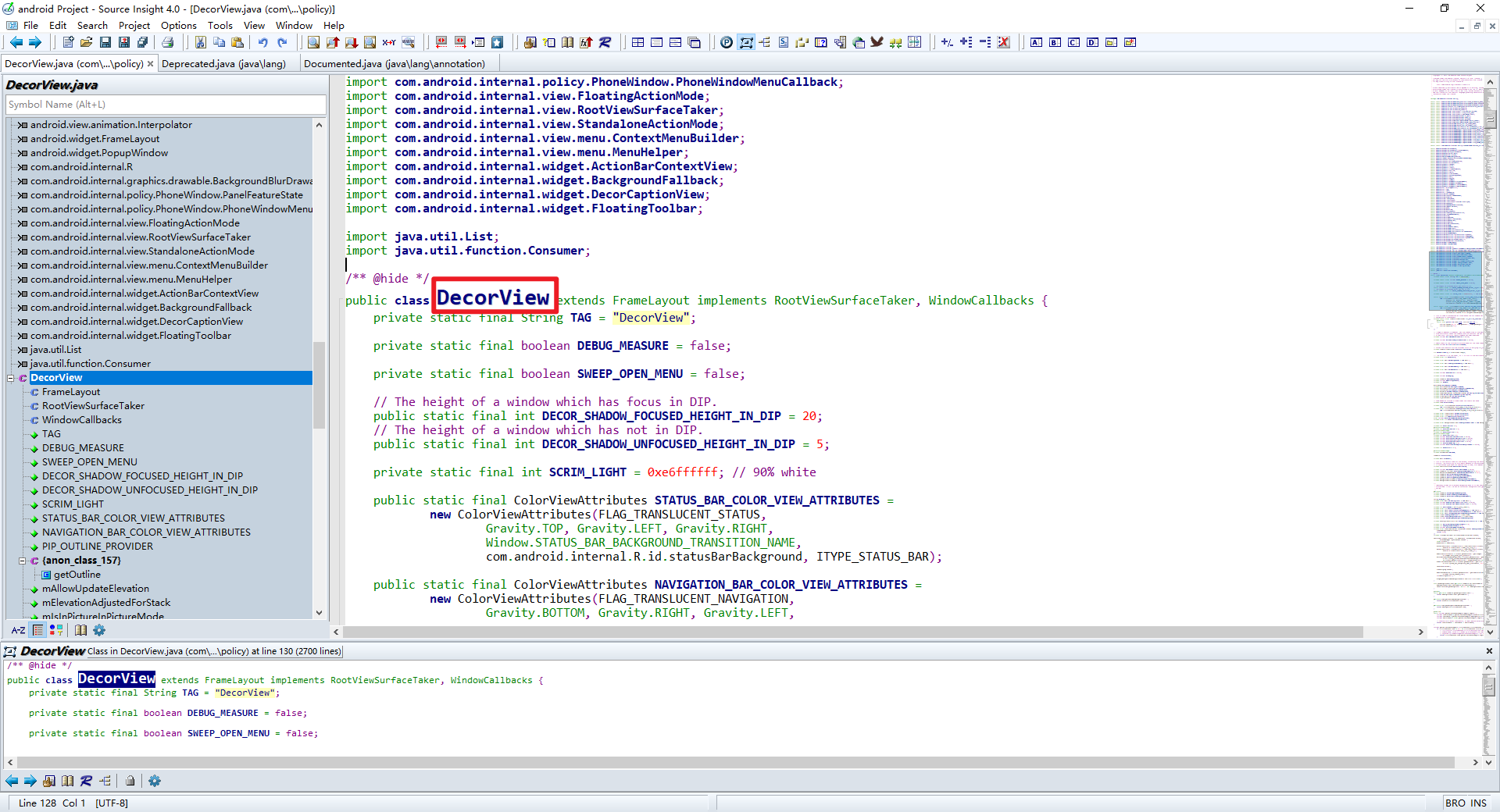Click the Symbol Name search field

point(166,105)
